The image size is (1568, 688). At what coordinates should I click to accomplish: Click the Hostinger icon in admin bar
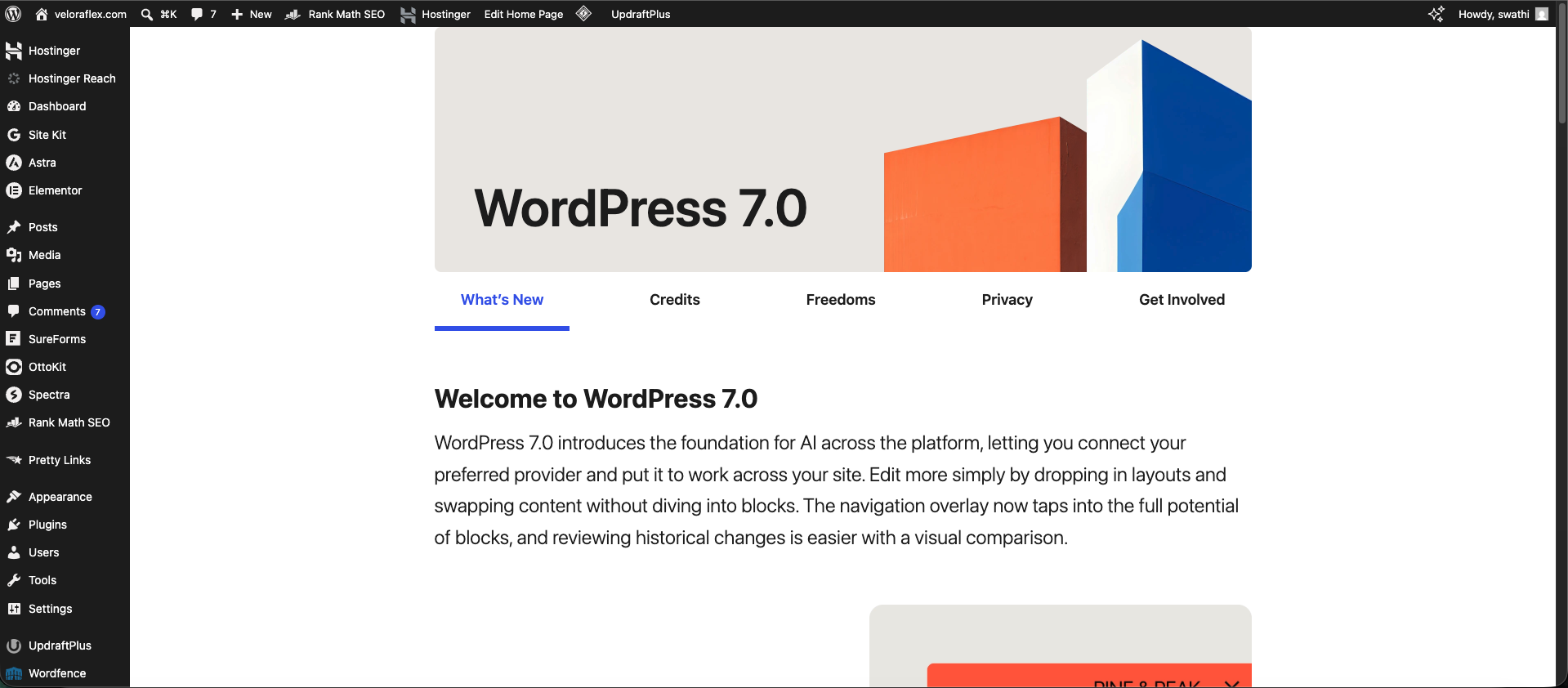[408, 14]
